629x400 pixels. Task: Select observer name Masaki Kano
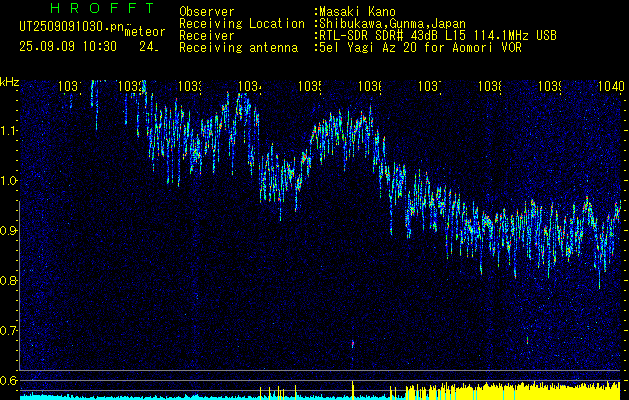357,12
